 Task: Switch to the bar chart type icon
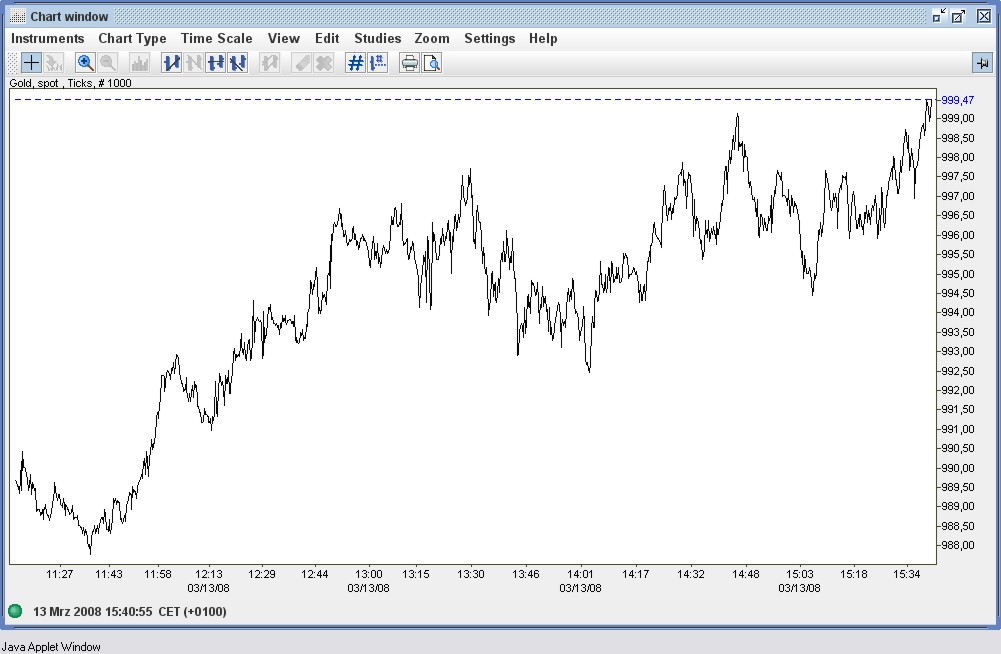coord(140,63)
